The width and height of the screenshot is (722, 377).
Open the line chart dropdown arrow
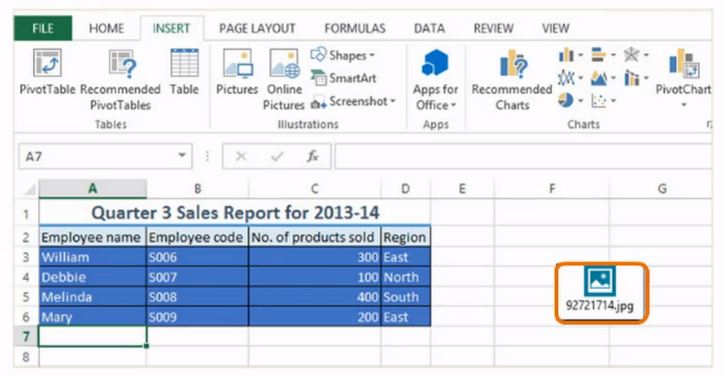point(580,78)
